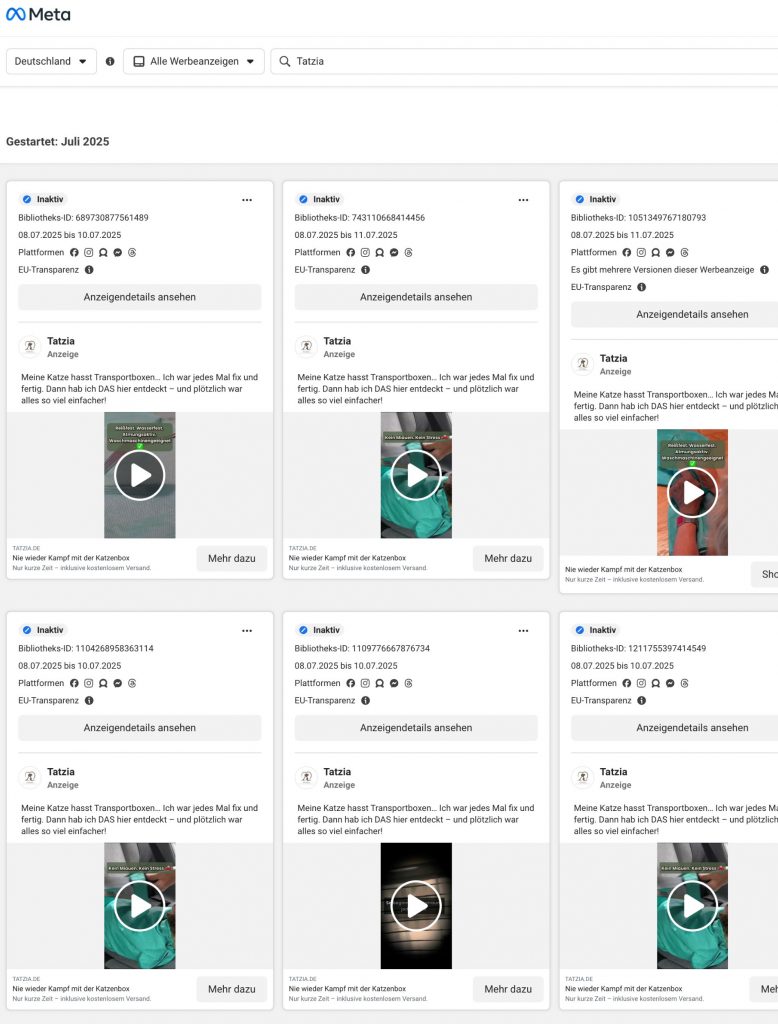Click Tatzia page name in ad 1104268958363114

click(61, 772)
